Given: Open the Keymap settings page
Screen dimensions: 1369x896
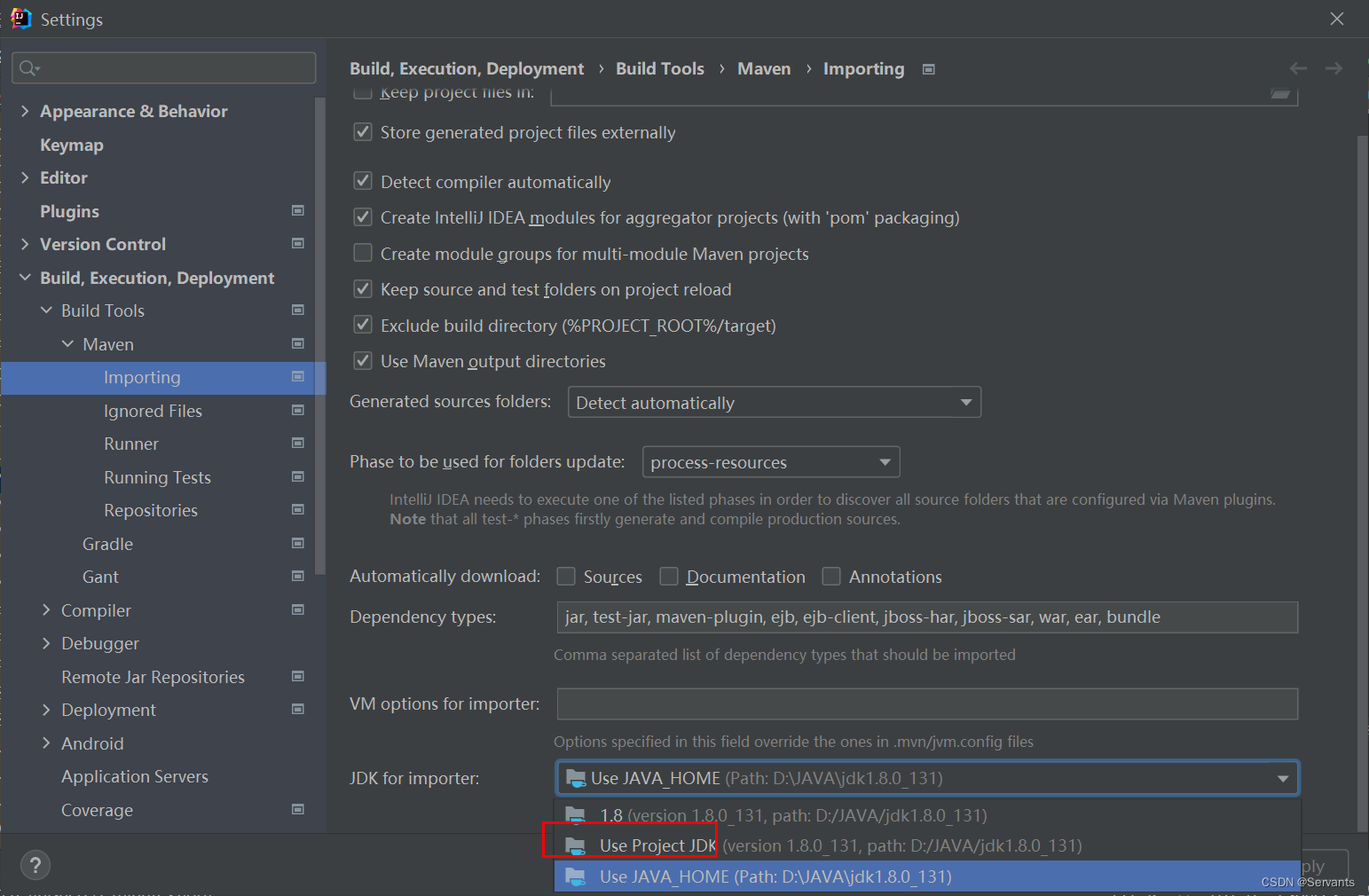Looking at the screenshot, I should (72, 145).
